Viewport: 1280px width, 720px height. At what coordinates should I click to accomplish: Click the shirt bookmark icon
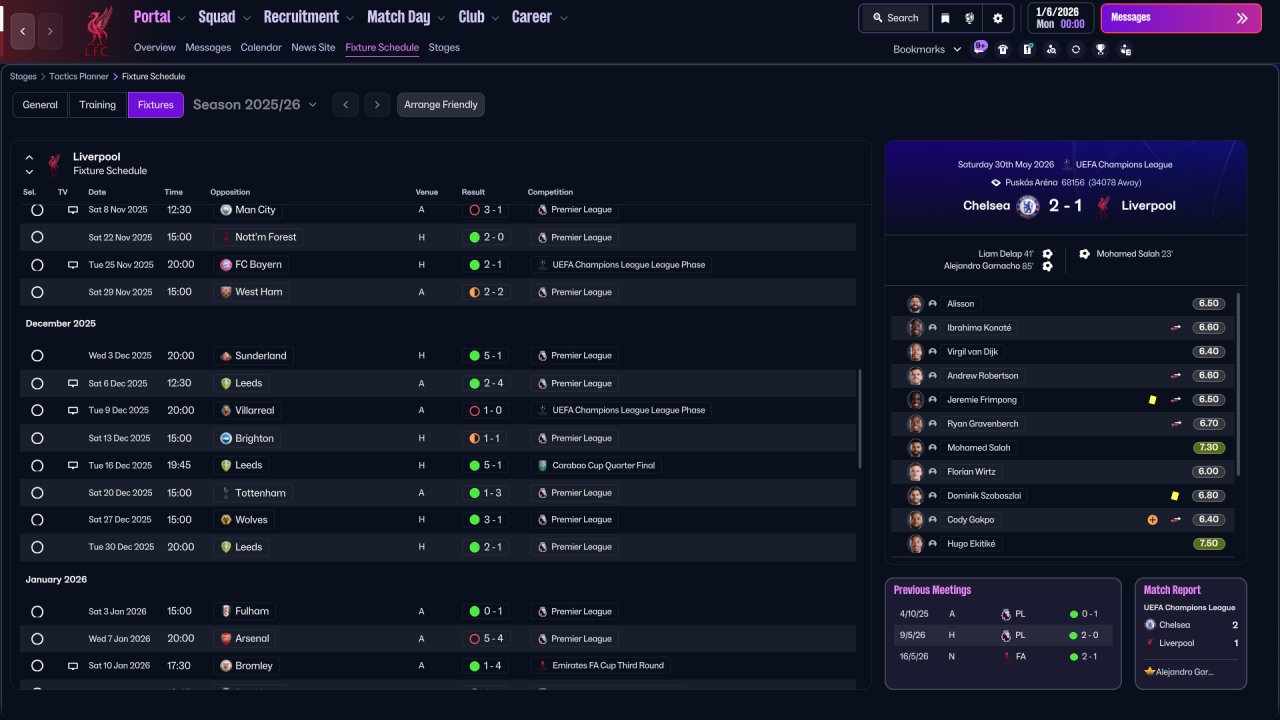point(1003,49)
